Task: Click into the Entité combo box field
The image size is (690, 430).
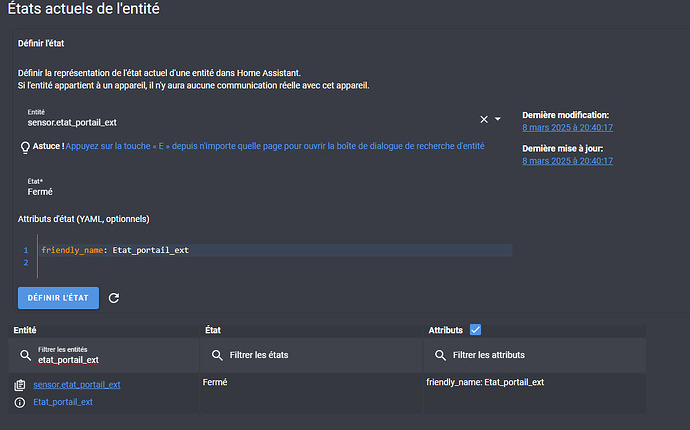Action: click(x=251, y=119)
